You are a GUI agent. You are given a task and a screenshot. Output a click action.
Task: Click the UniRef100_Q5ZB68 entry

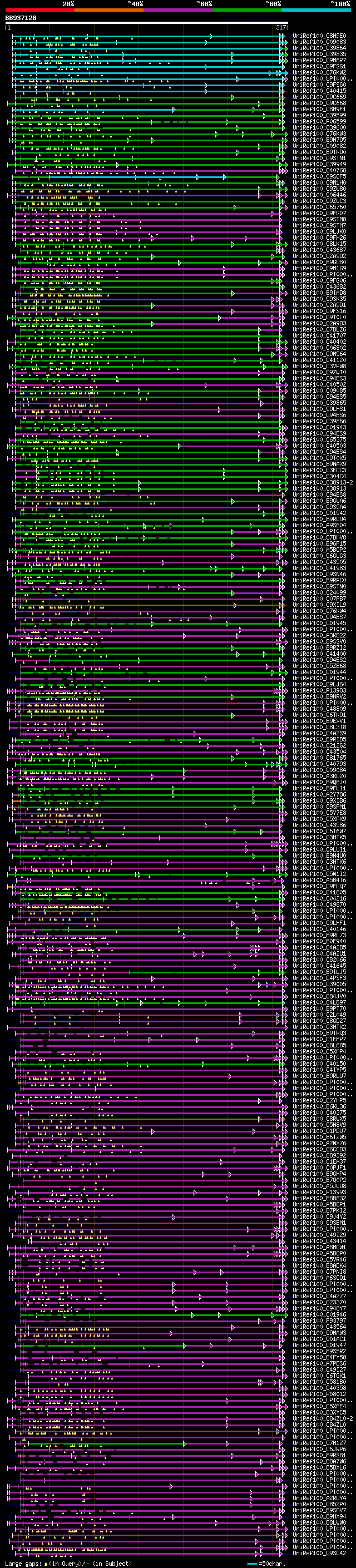tap(319, 666)
